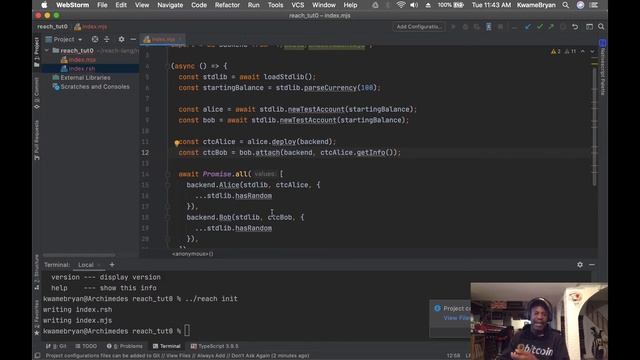Click the reach_tut0 breadcrumb in navigation bar
This screenshot has height=360, width=640.
pyautogui.click(x=52, y=27)
